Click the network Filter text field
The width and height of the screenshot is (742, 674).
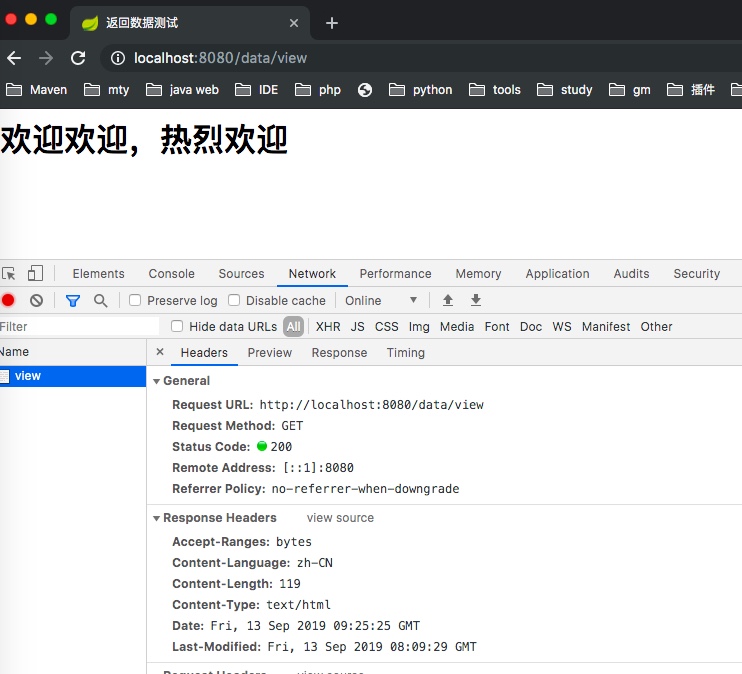click(80, 326)
